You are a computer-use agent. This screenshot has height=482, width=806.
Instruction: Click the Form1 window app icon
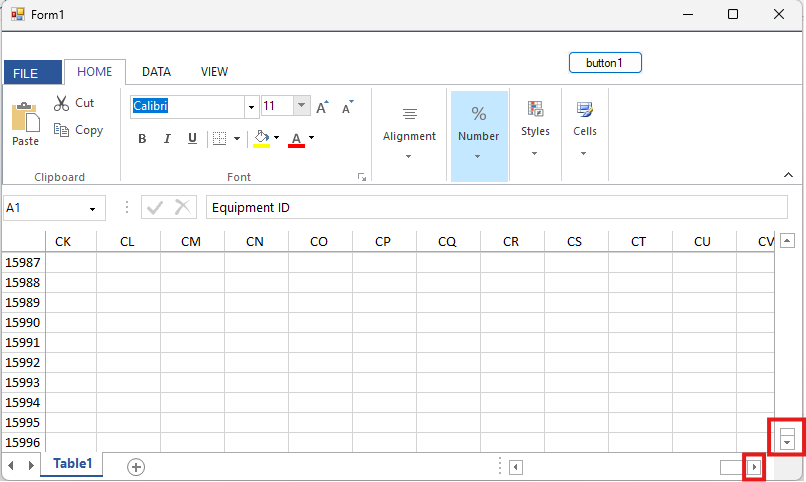coord(17,14)
